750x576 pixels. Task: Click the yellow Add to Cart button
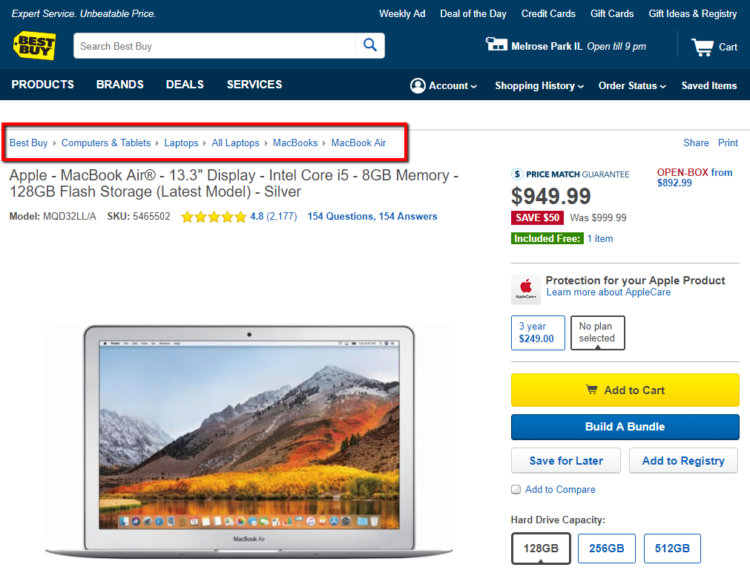point(625,390)
